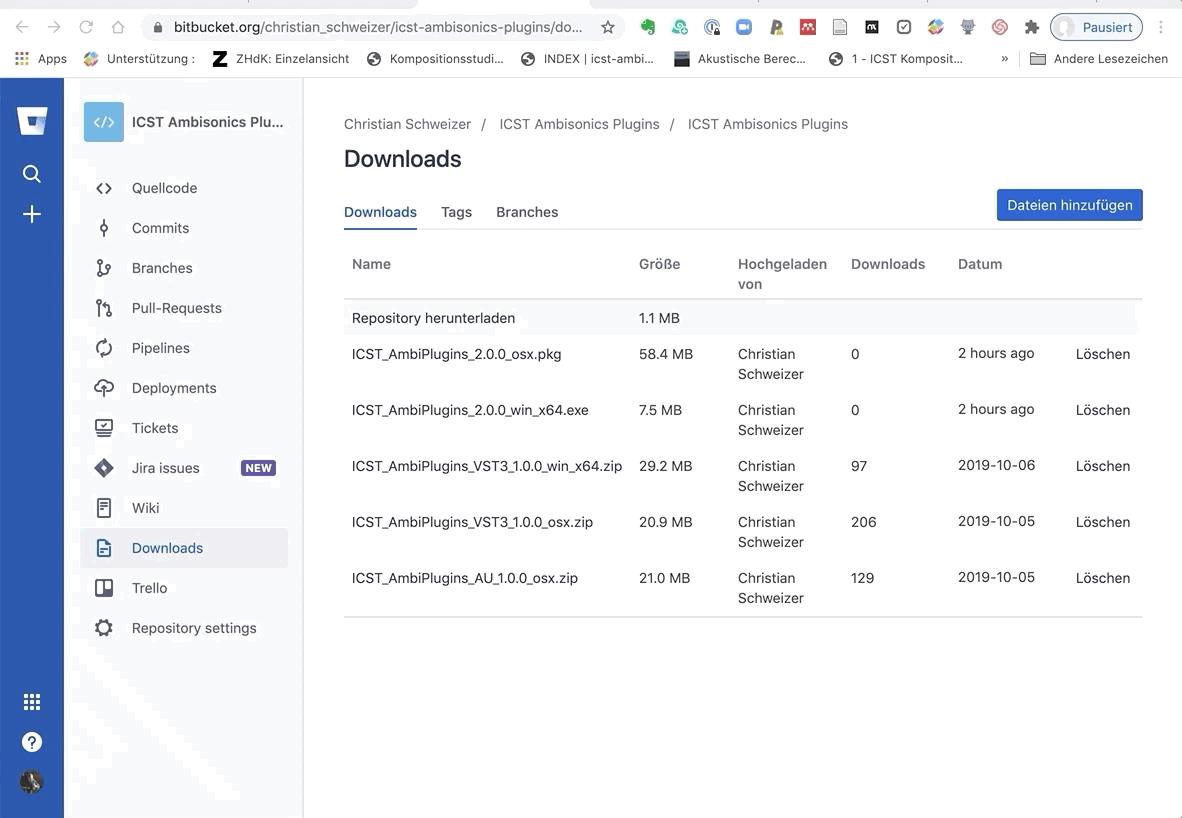Open Andere Lesezeichen bookmarks folder
1182x818 pixels.
pyautogui.click(x=1098, y=59)
